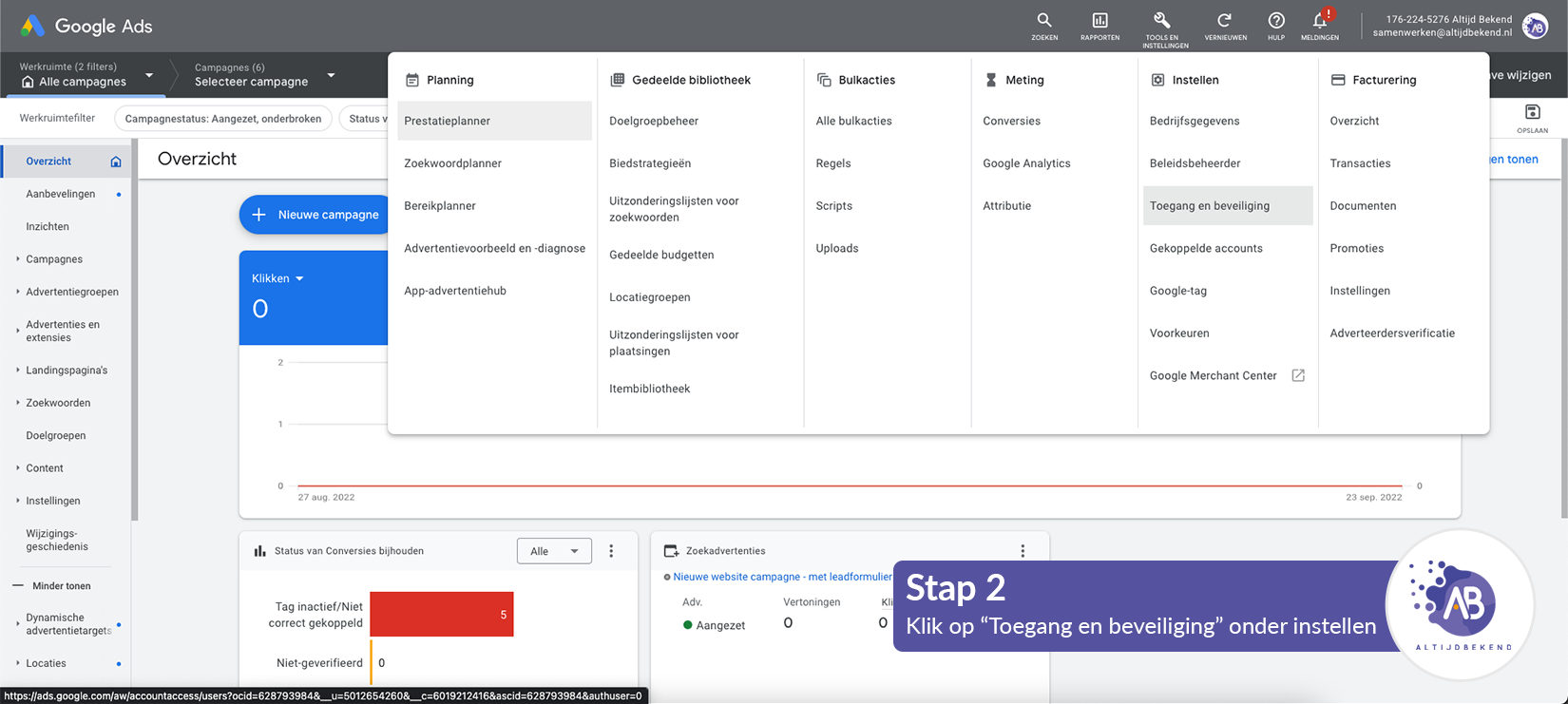Open the three-dot menu on Zoekadvertenties card
The width and height of the screenshot is (1568, 704).
tap(1023, 551)
